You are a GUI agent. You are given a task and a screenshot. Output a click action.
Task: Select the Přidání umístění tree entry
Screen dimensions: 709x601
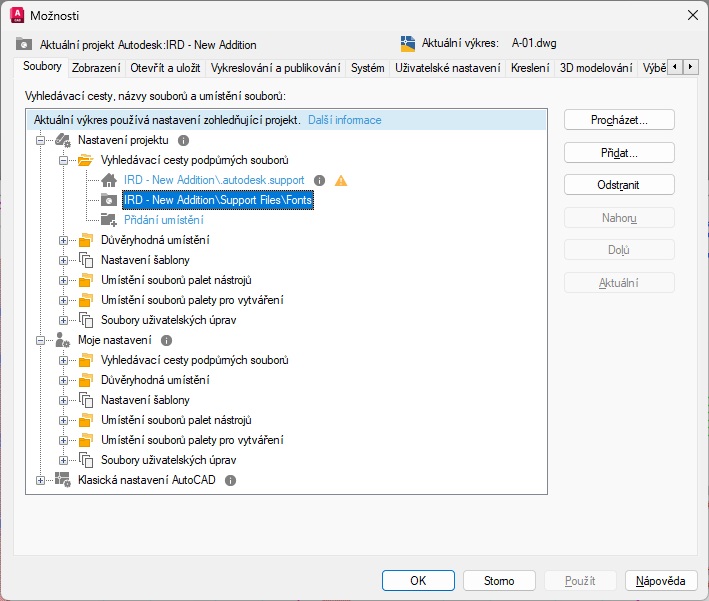[x=163, y=220]
